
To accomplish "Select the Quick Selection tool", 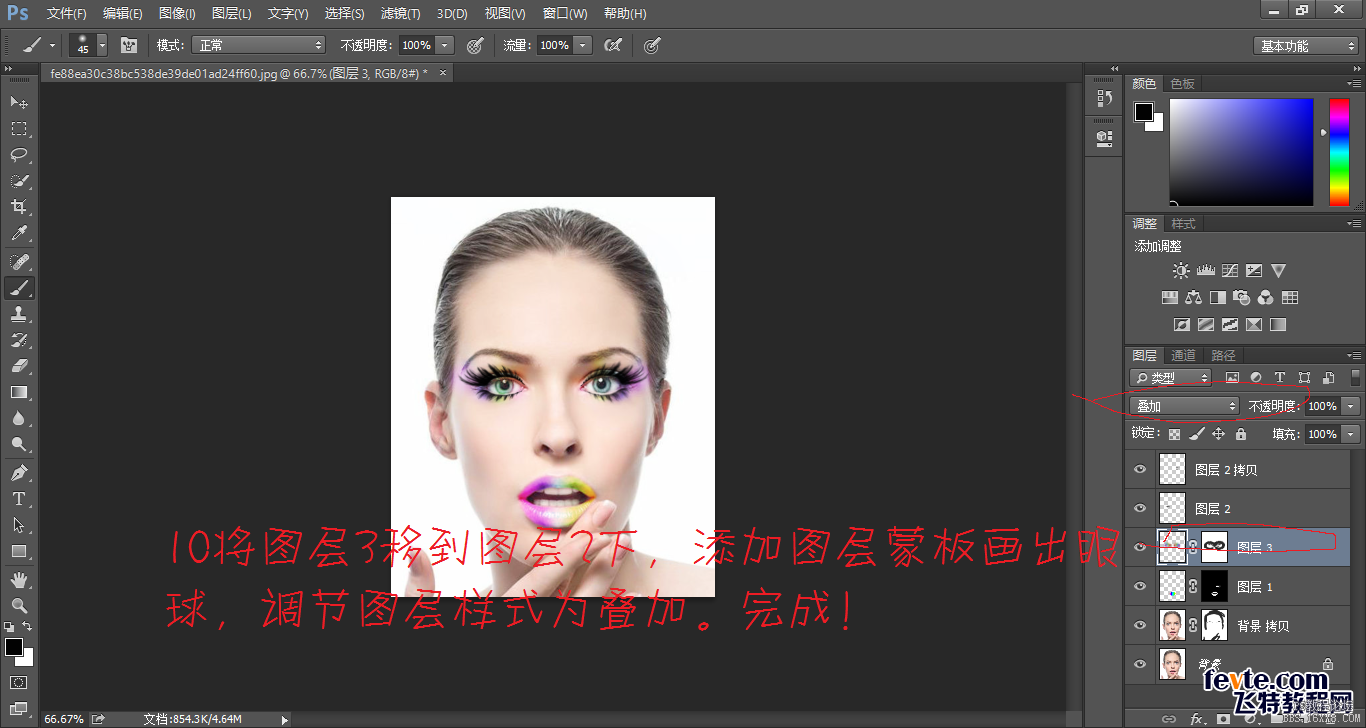I will 19,181.
